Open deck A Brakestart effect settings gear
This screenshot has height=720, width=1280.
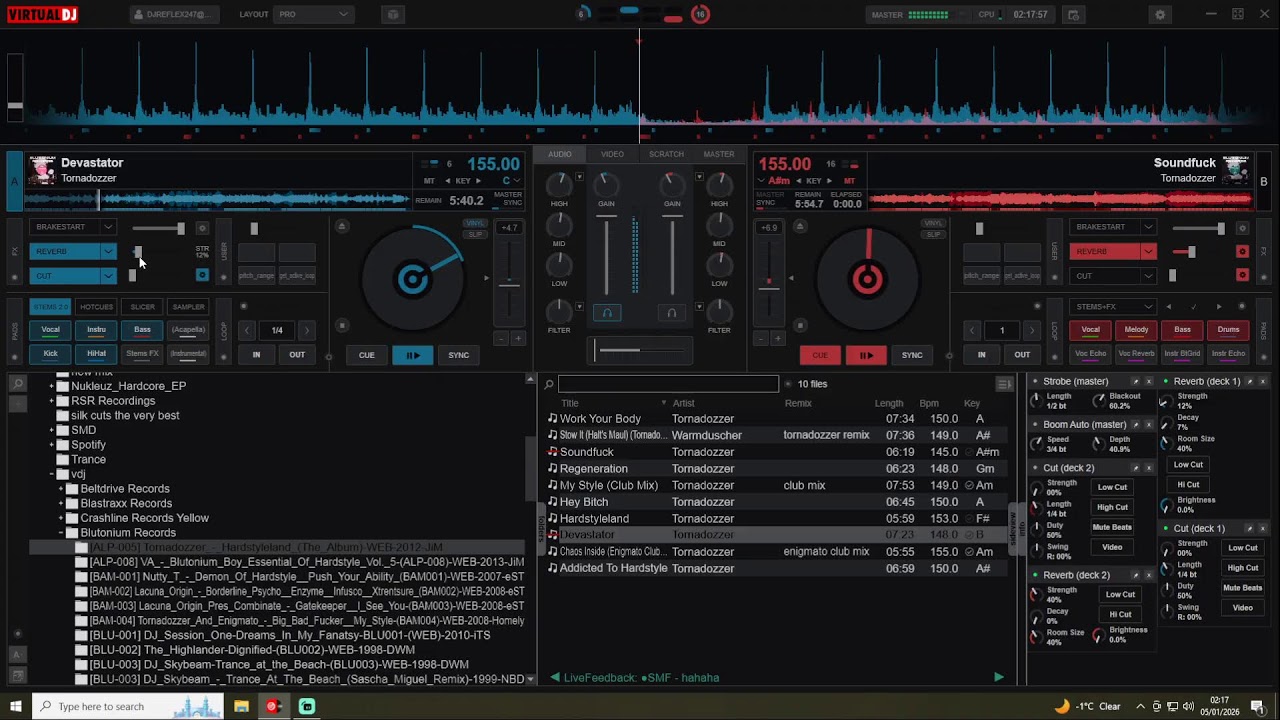click(202, 228)
